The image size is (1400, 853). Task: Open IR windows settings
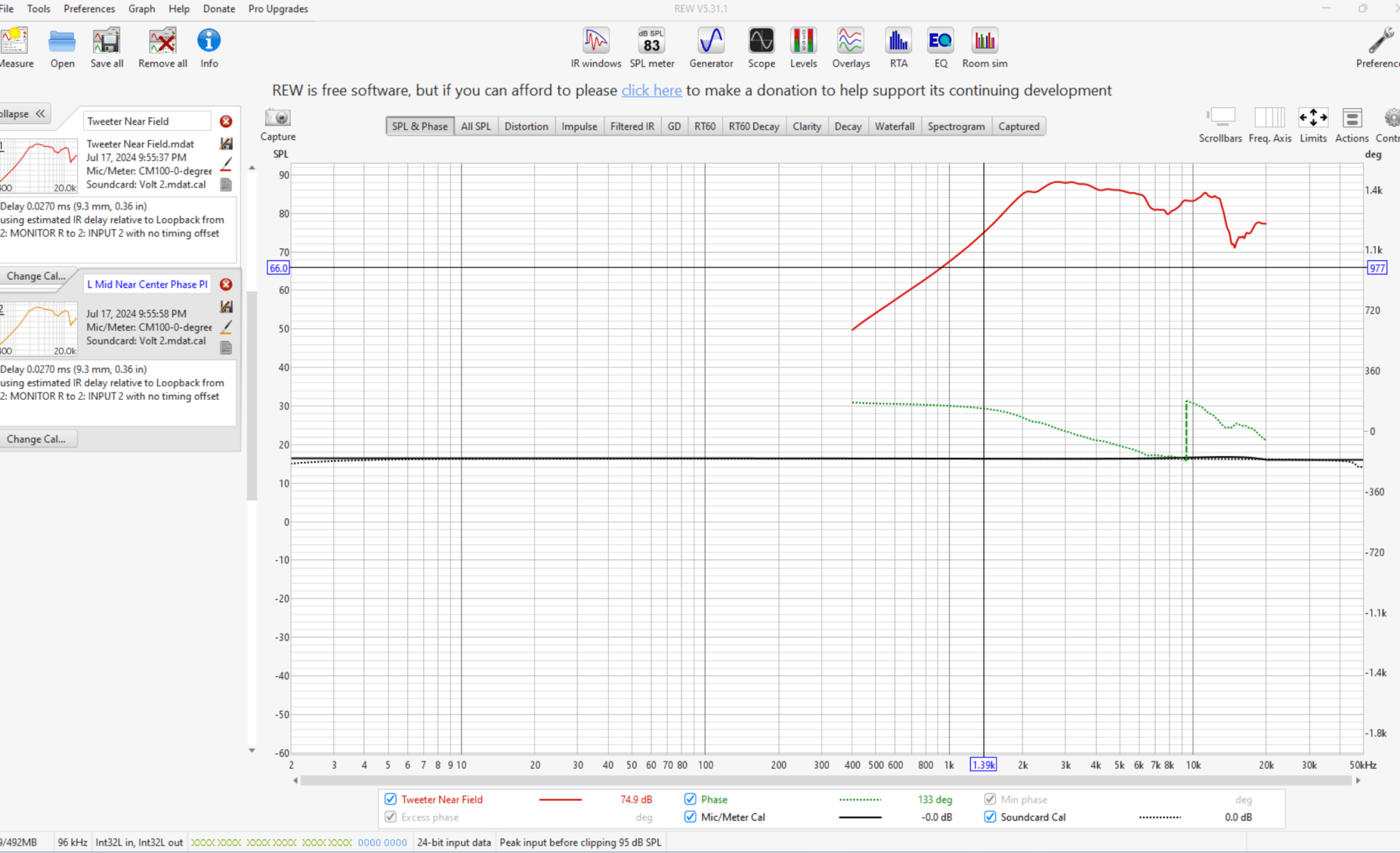click(x=596, y=48)
